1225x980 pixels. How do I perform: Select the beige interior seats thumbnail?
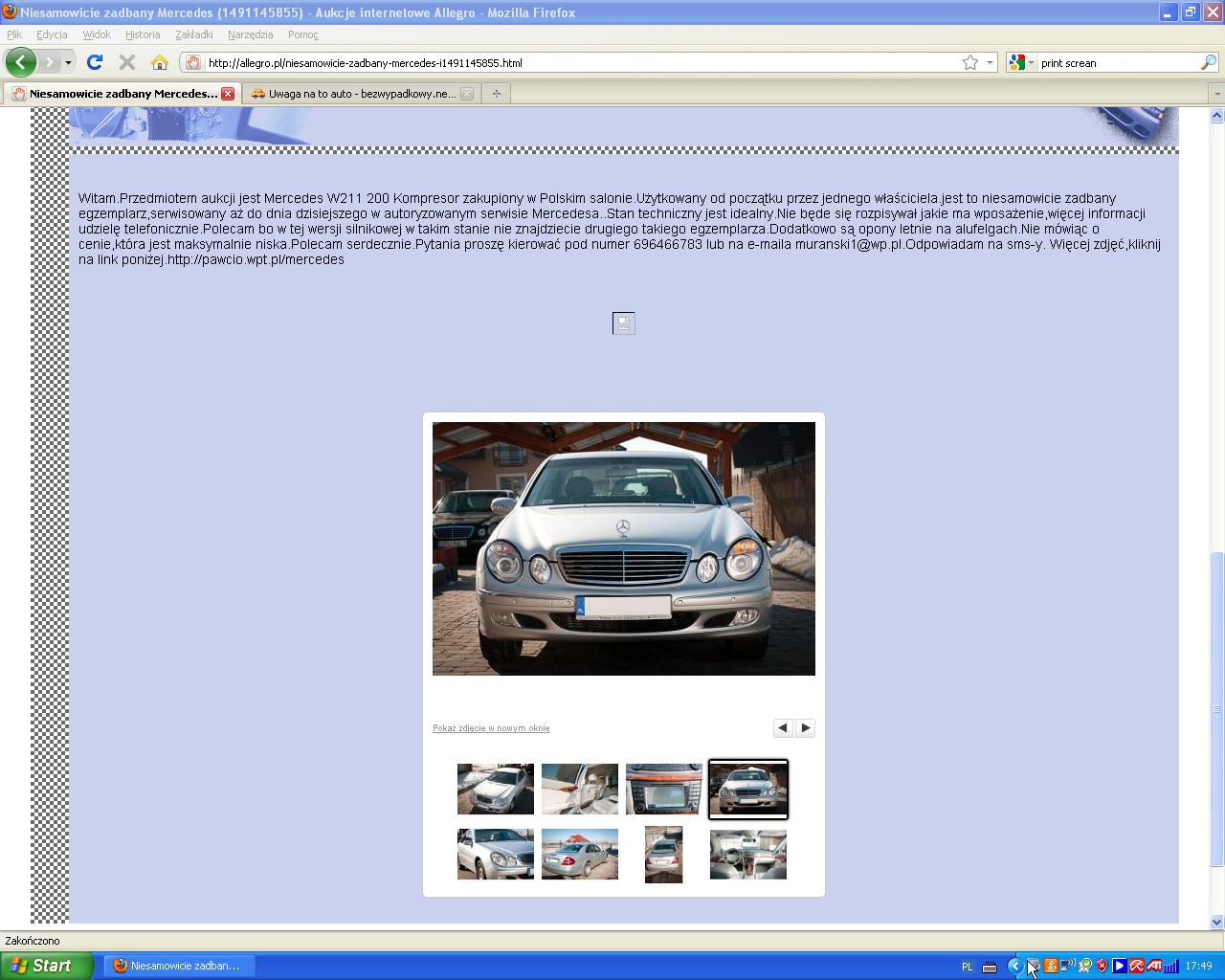tap(580, 790)
